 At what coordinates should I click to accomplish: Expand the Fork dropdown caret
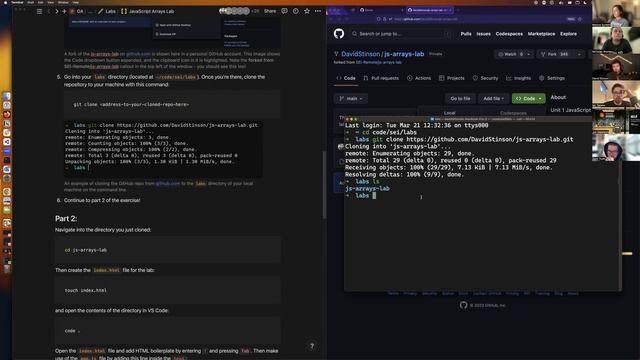[579, 54]
